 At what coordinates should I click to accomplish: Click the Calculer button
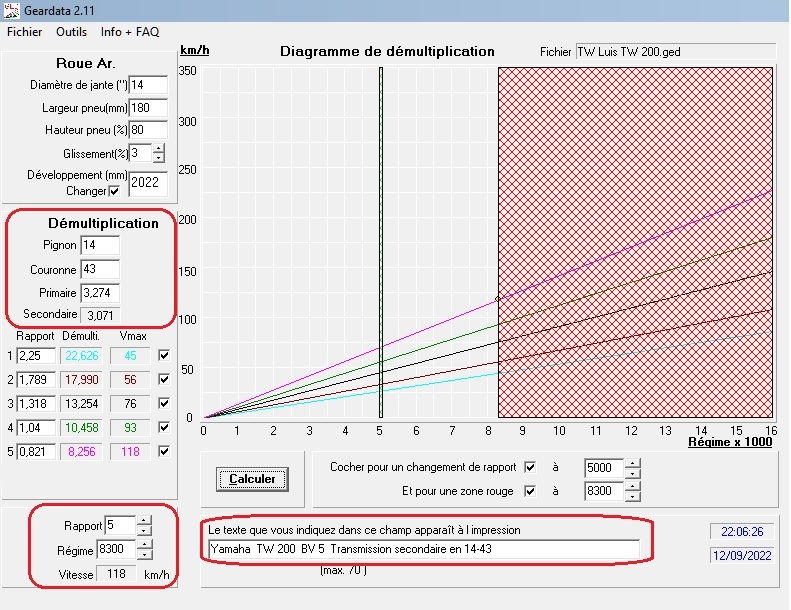click(x=252, y=479)
